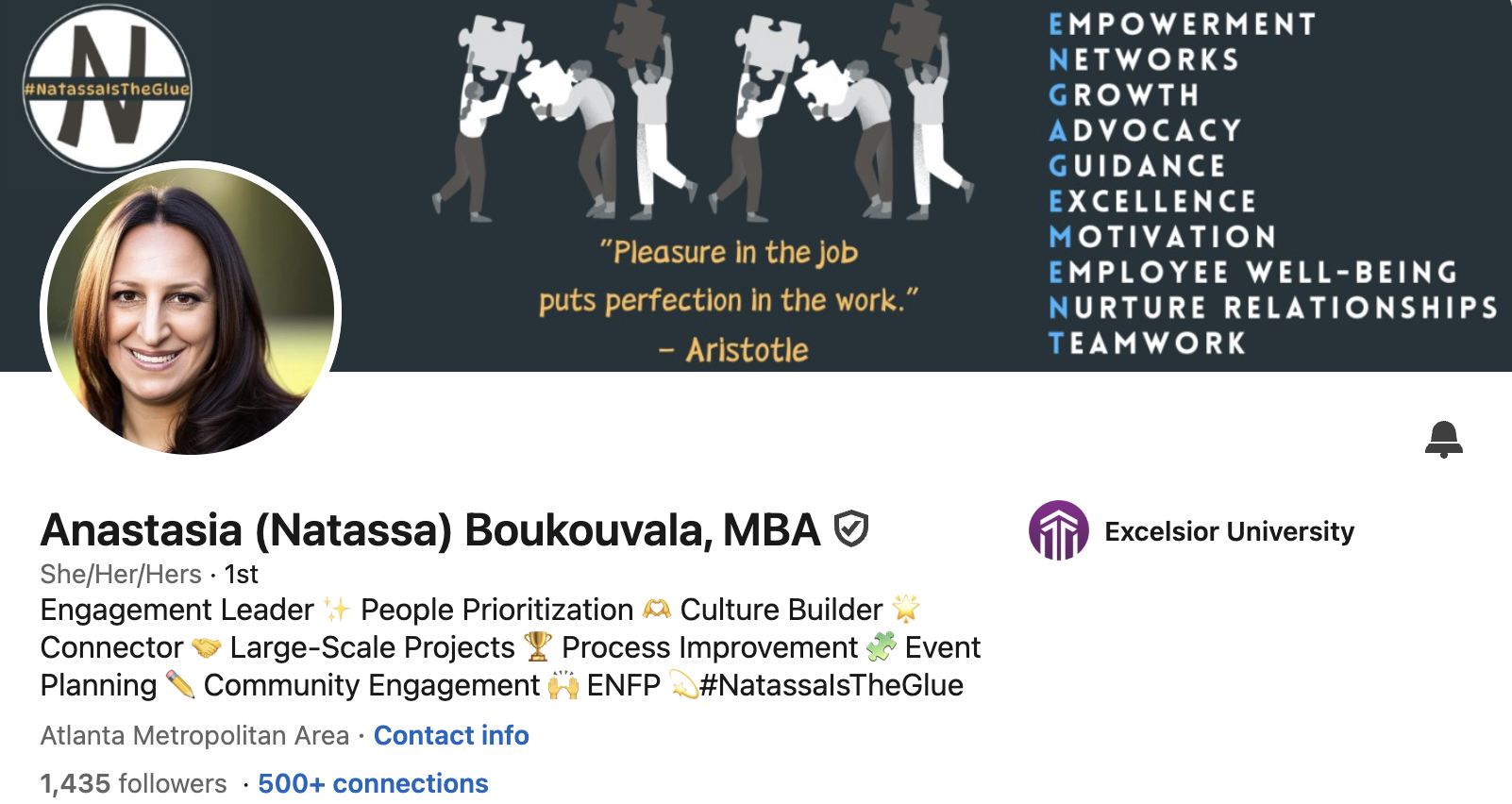The width and height of the screenshot is (1512, 804).
Task: Open the circular profile photo
Action: point(191,310)
